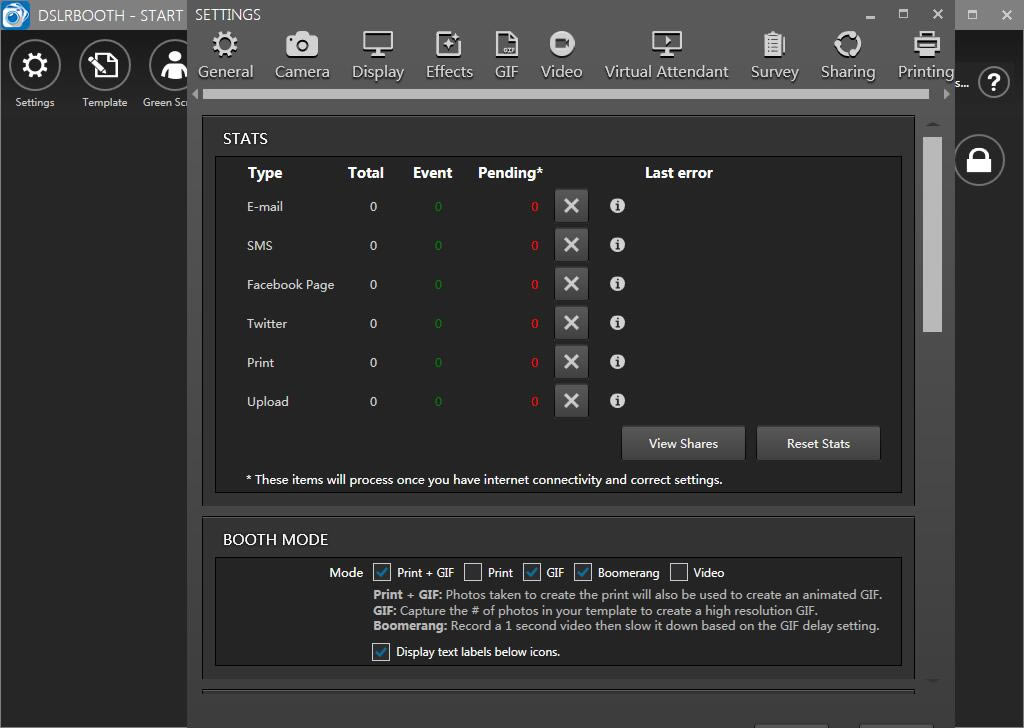Switch to the General settings tab
1024x728 pixels.
coord(226,52)
